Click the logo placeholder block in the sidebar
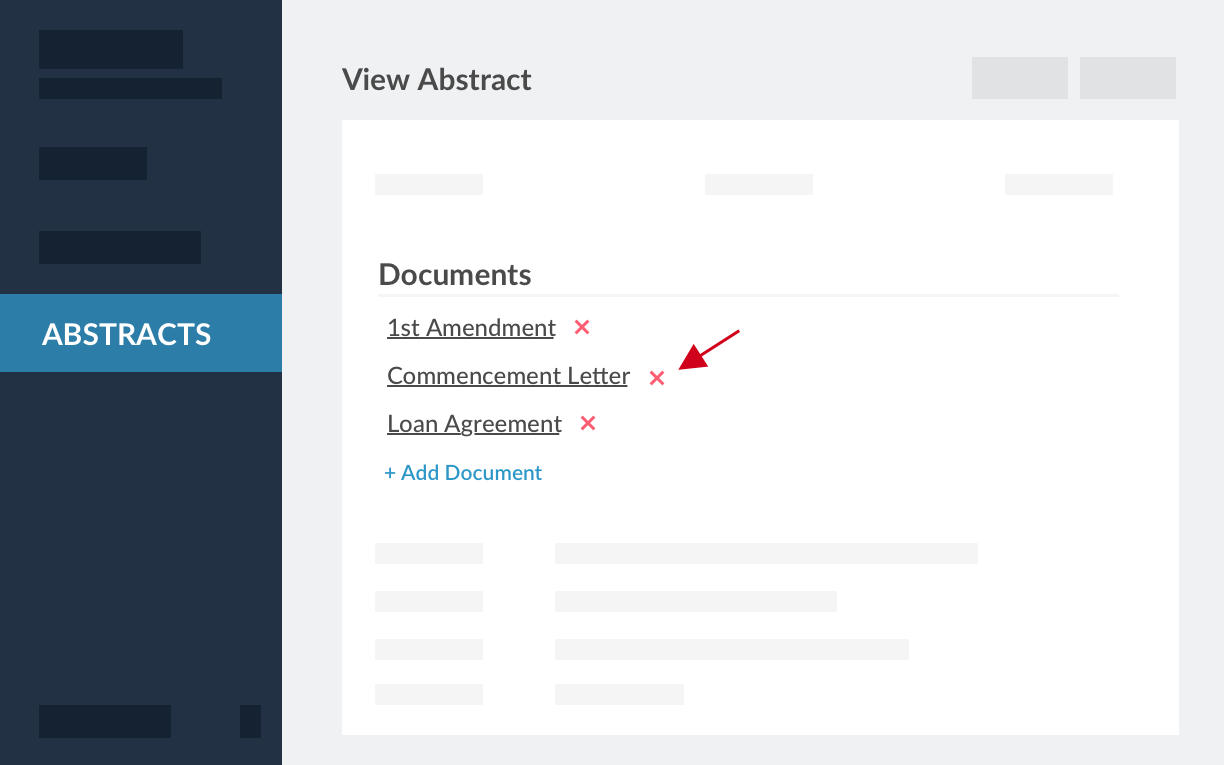 coord(111,50)
